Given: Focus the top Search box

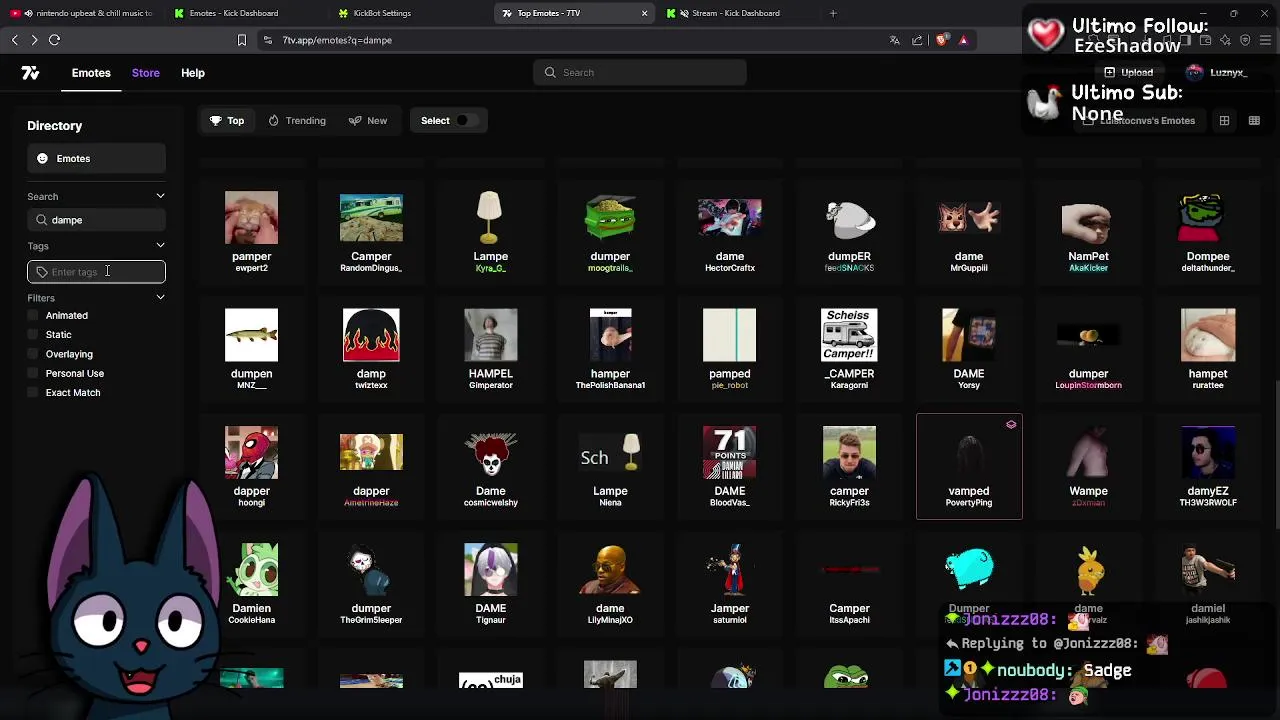Looking at the screenshot, I should pyautogui.click(x=640, y=73).
